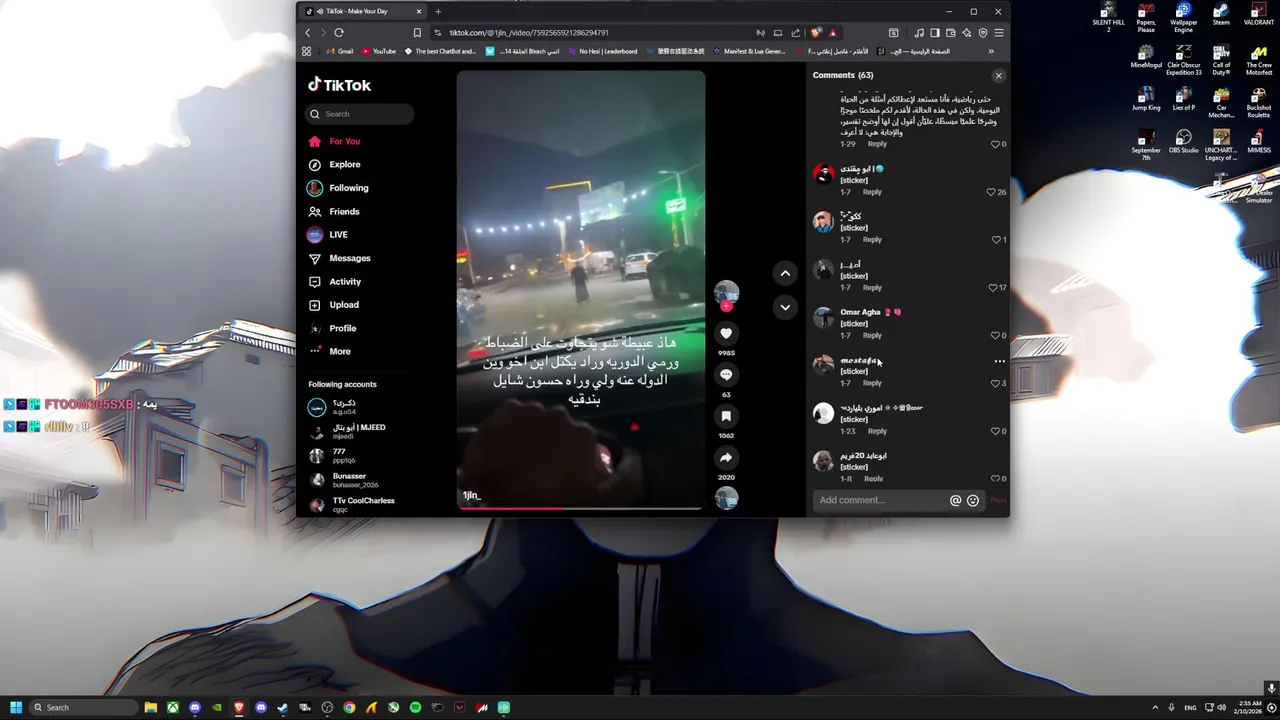Like the comment with 17 likes
Viewport: 1280px width, 720px height.
pyautogui.click(x=993, y=288)
